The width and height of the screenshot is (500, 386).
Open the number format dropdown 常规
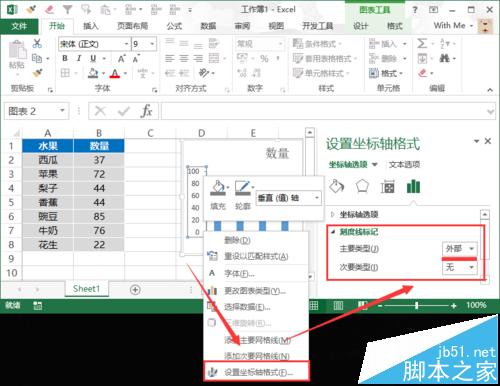280,44
